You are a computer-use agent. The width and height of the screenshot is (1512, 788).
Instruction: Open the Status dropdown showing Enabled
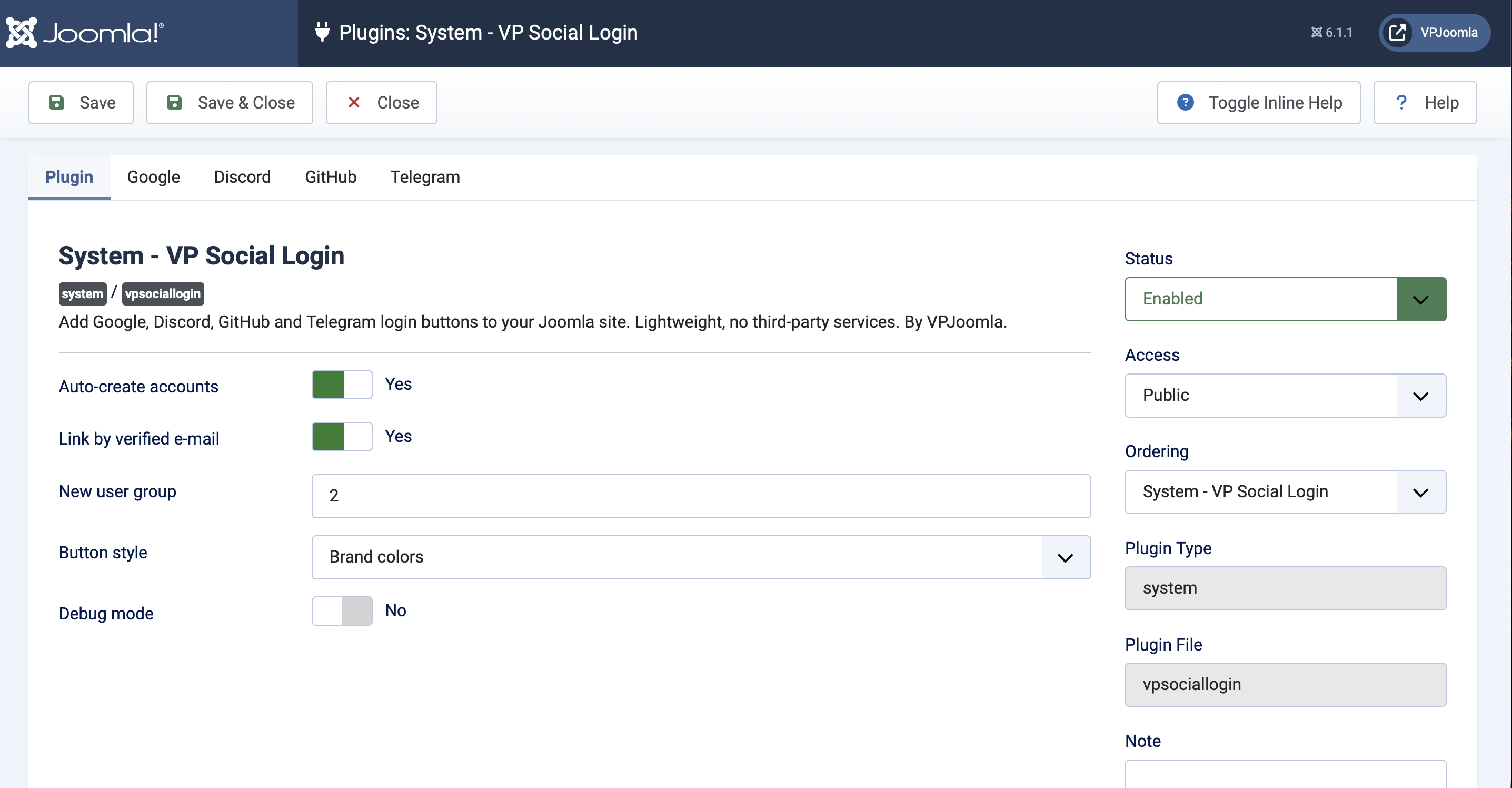pos(1286,299)
